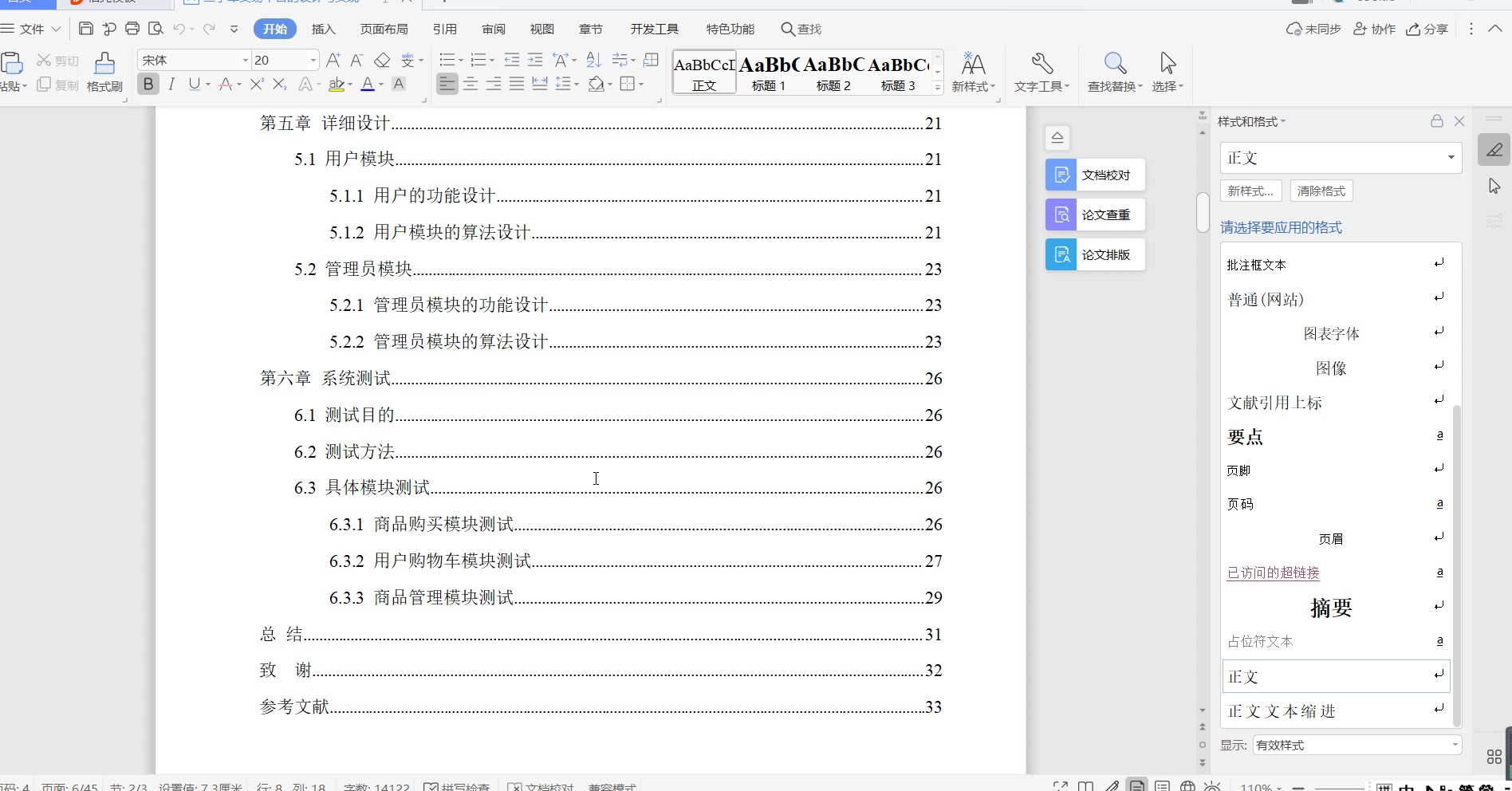Expand the bullet list dropdown arrow
1512x791 pixels.
pos(460,61)
